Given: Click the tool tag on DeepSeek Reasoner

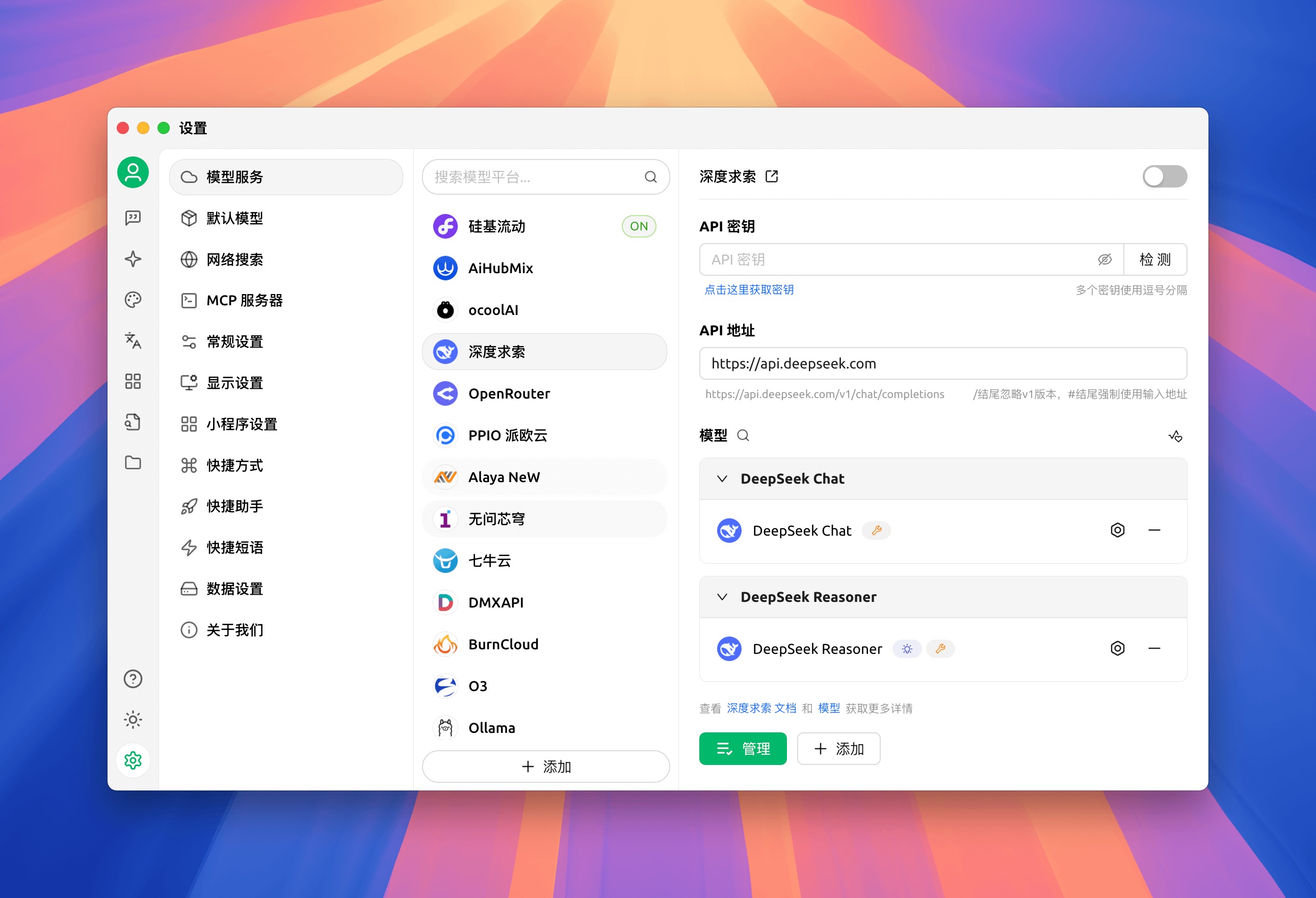Looking at the screenshot, I should pos(940,649).
